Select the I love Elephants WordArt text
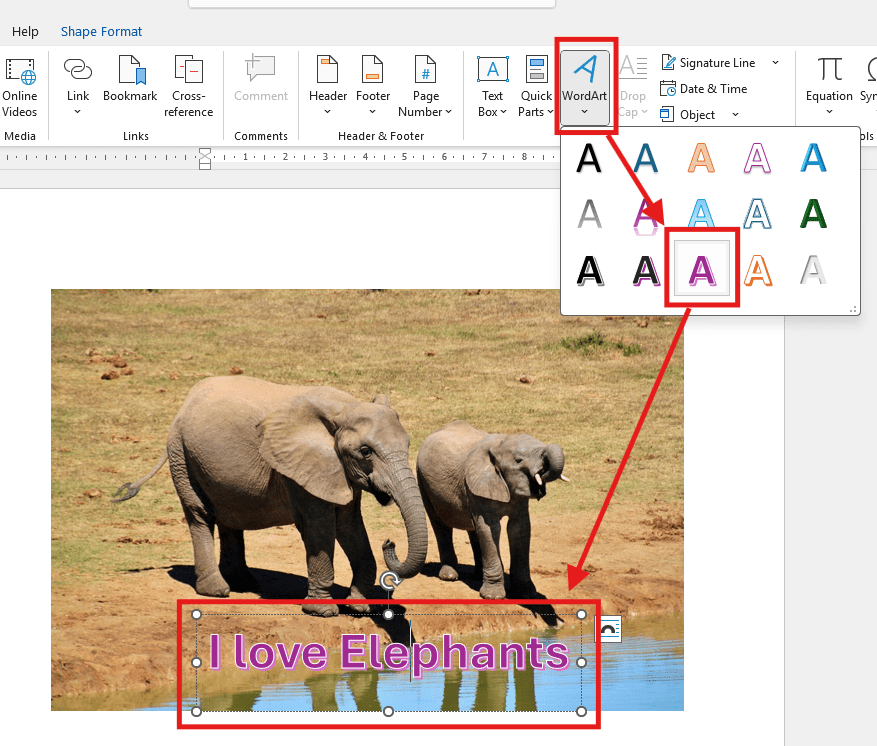The width and height of the screenshot is (877, 746). click(x=388, y=653)
